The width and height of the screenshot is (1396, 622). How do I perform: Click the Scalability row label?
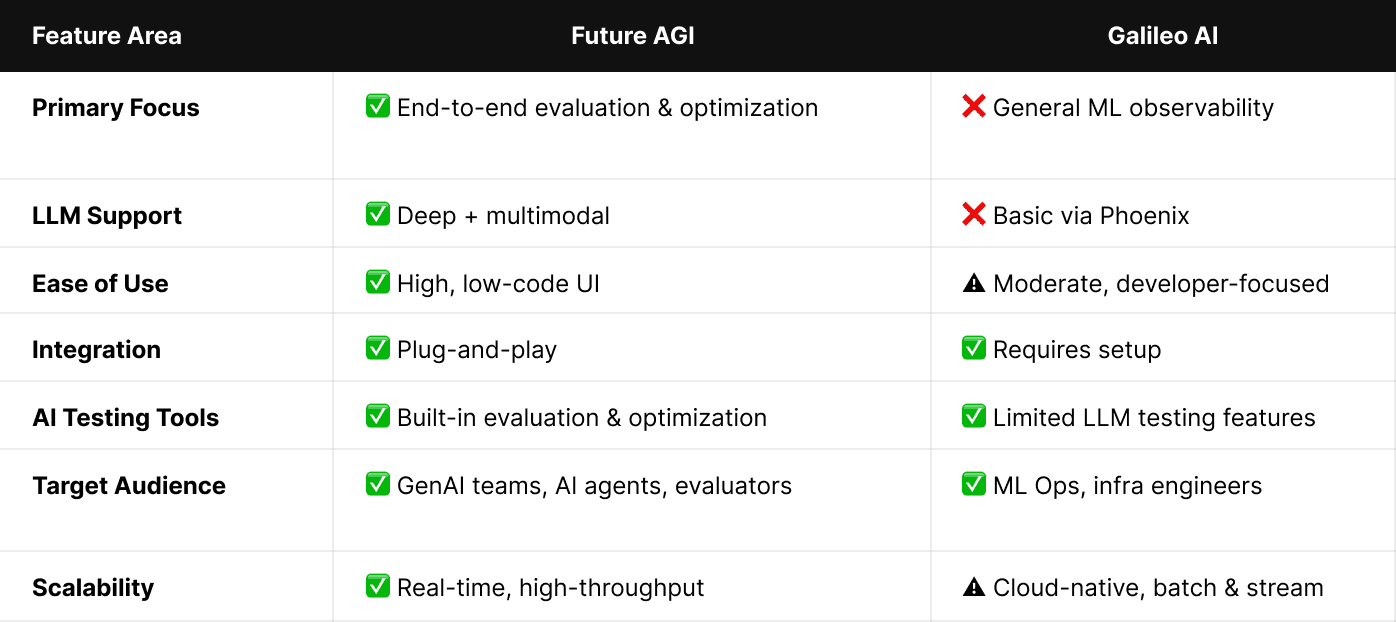click(93, 588)
